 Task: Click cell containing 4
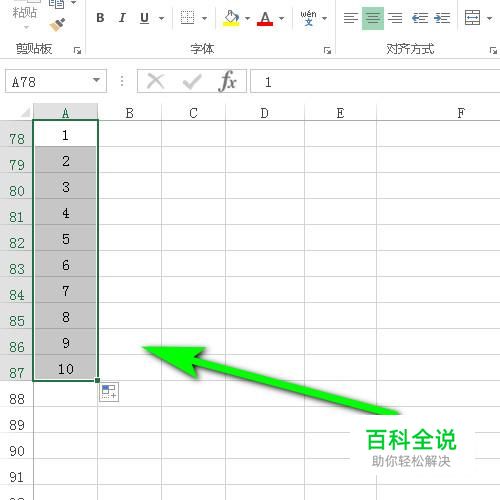point(65,212)
